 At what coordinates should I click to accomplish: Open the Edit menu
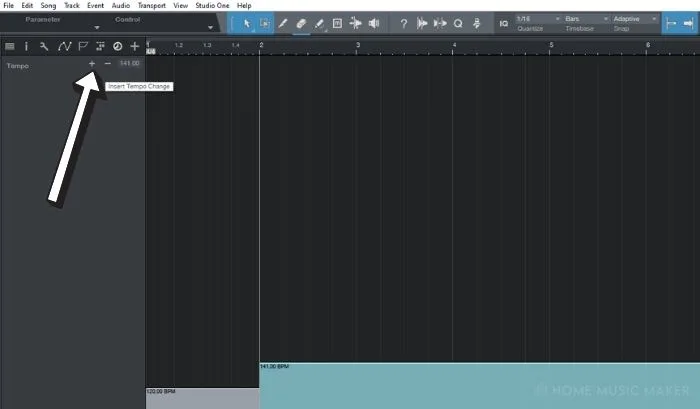pos(27,5)
